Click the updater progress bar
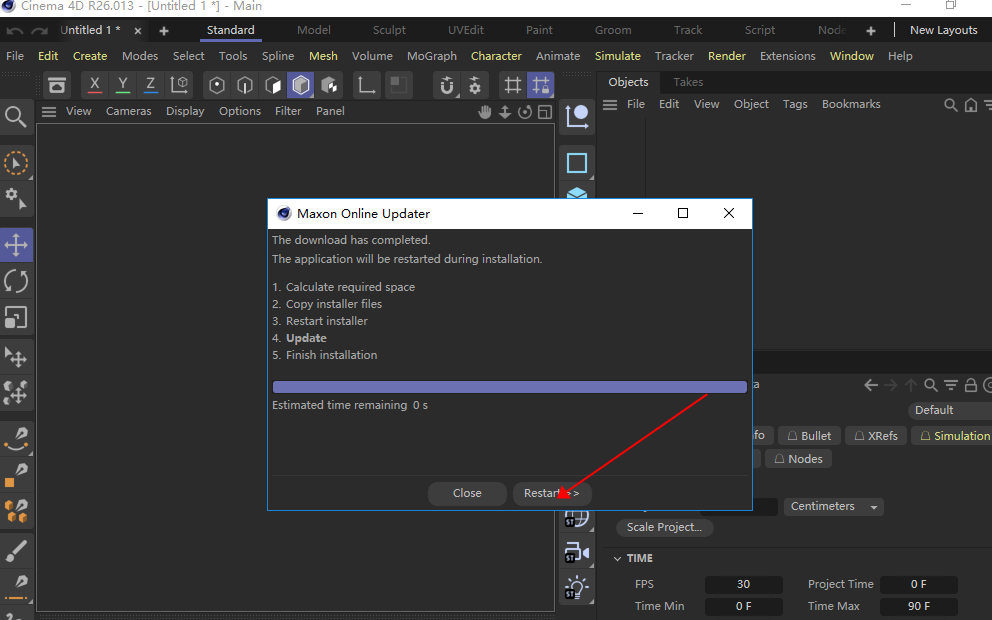The width and height of the screenshot is (992, 620). pyautogui.click(x=509, y=387)
